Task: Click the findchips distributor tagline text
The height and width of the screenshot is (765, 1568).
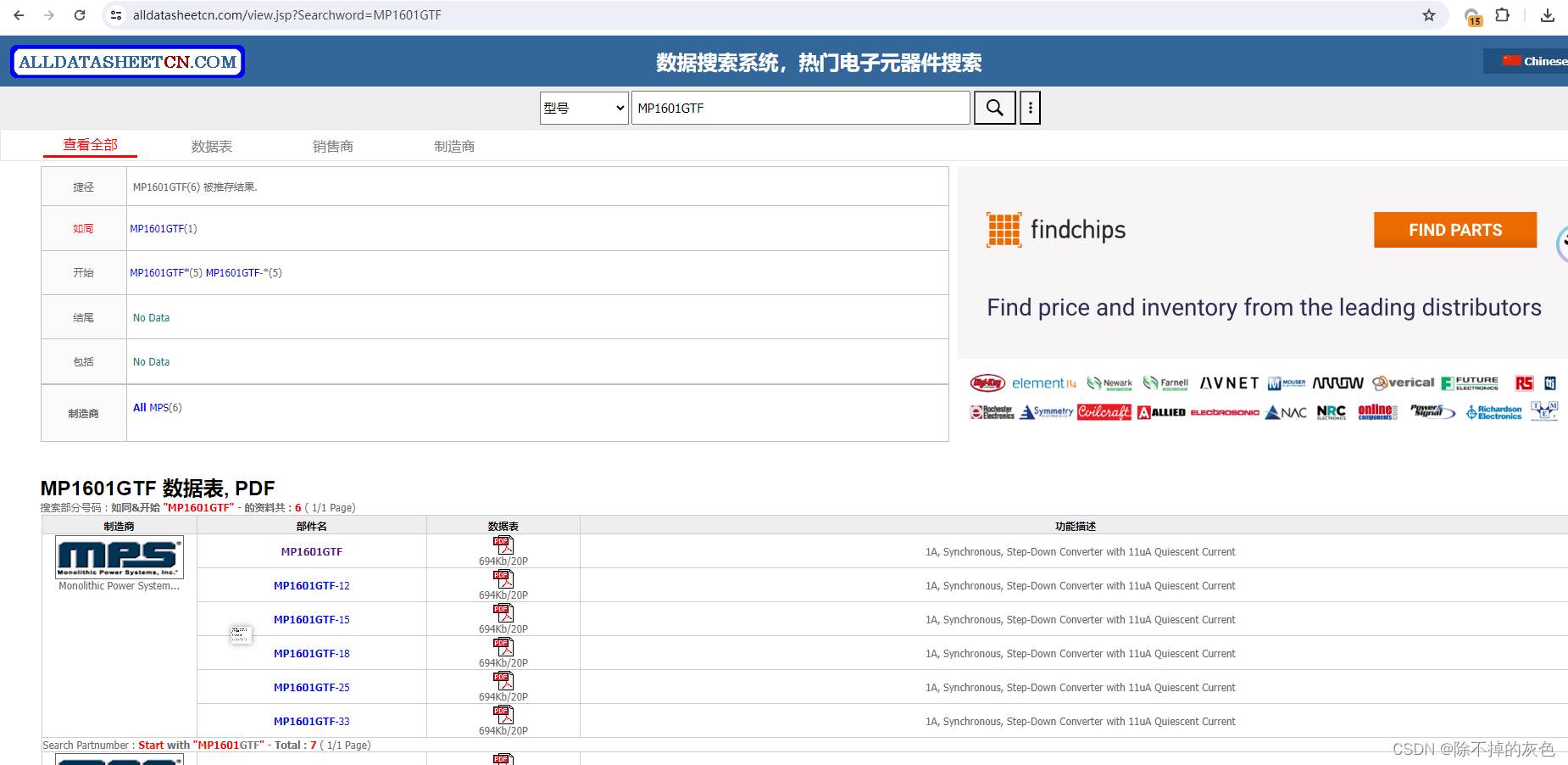Action: tap(1264, 307)
